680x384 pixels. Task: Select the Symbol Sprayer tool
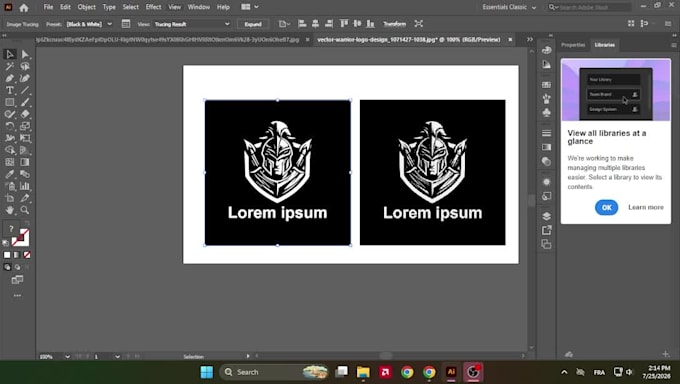point(10,186)
